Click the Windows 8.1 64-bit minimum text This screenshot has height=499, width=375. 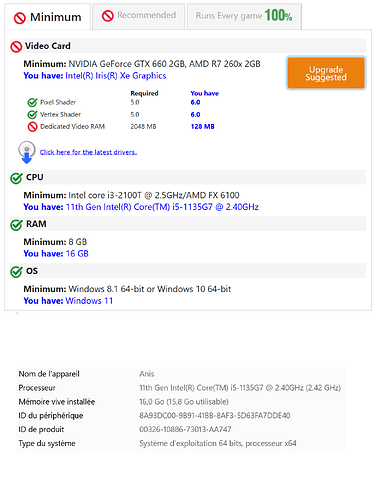pyautogui.click(x=127, y=289)
